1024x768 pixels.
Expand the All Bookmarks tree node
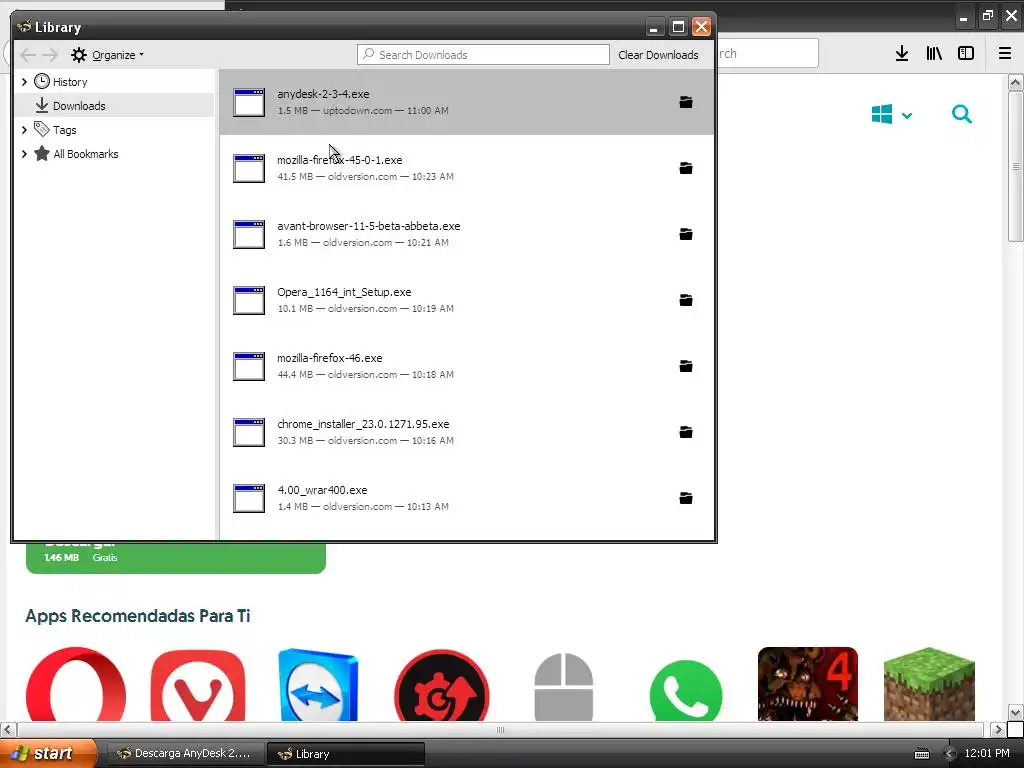coord(24,154)
